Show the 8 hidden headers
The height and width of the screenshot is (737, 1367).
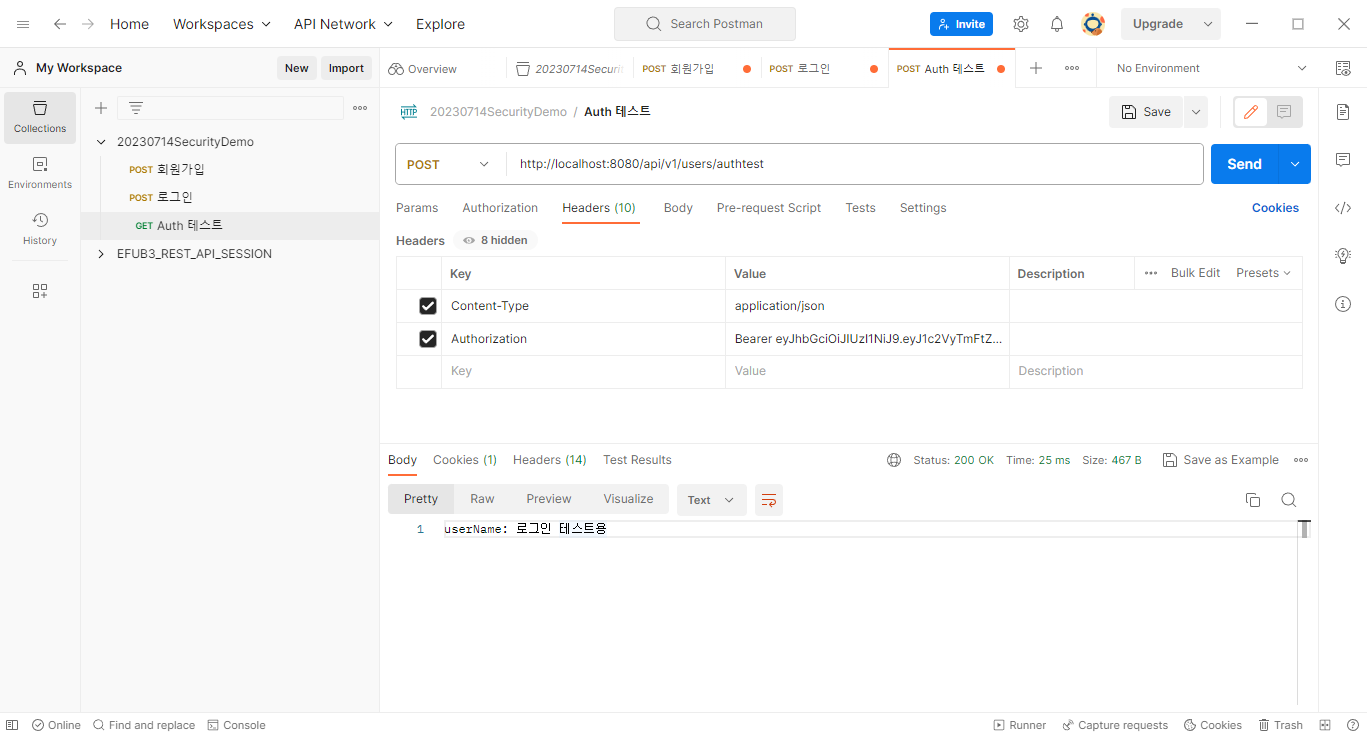pyautogui.click(x=496, y=240)
